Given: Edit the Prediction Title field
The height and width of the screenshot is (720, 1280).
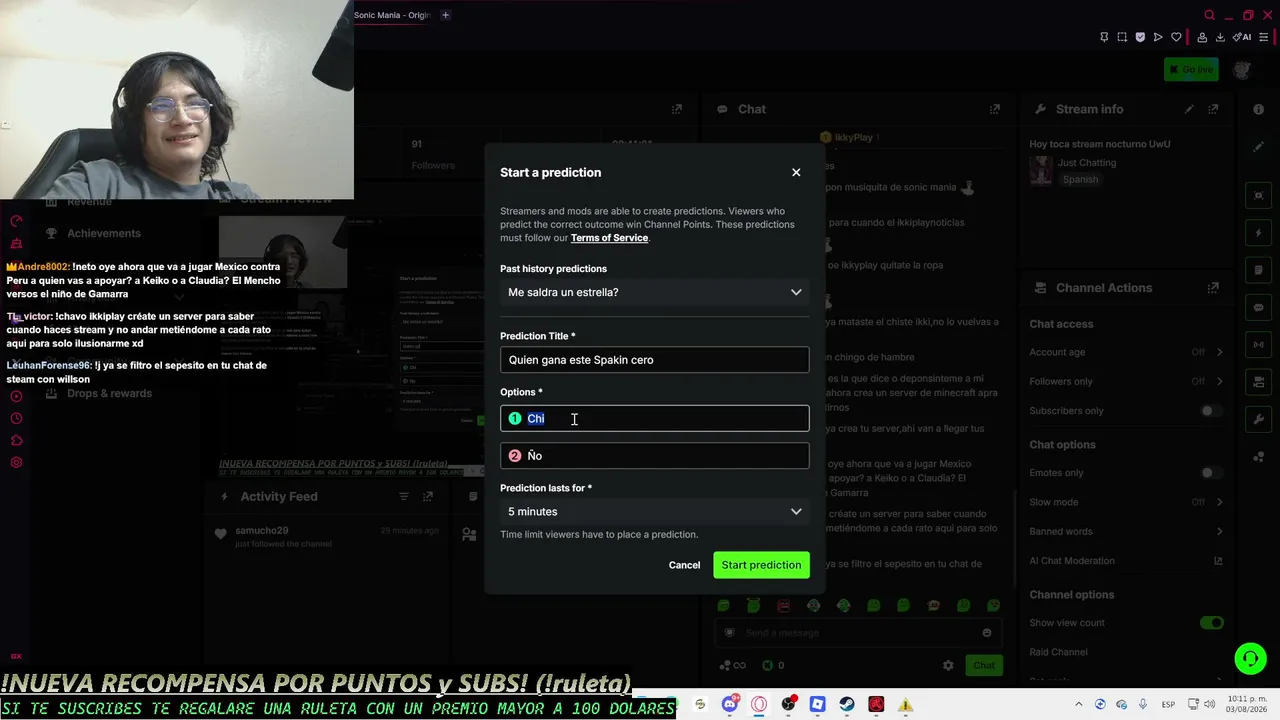Looking at the screenshot, I should [655, 360].
